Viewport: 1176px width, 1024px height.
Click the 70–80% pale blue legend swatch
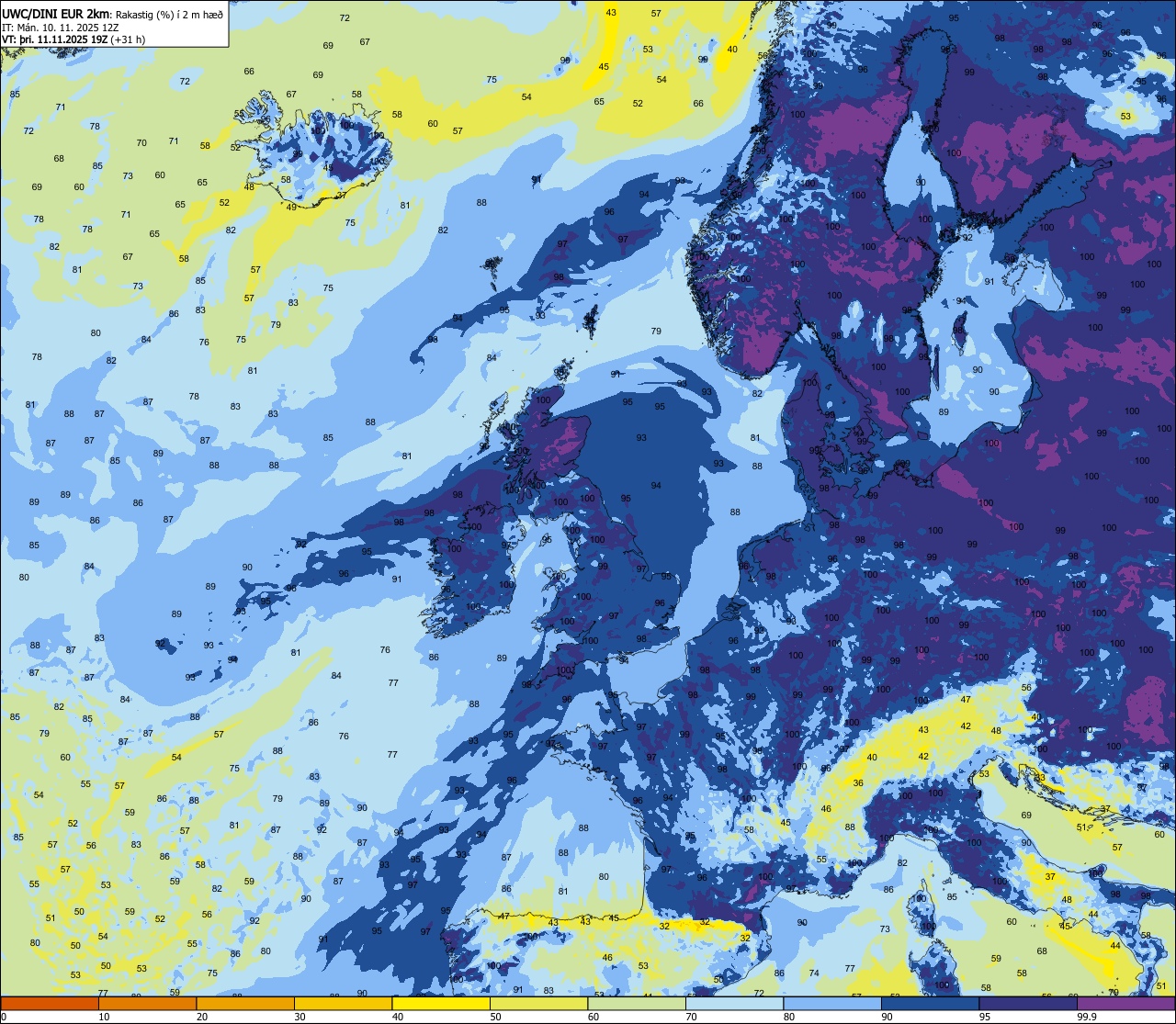734,1003
